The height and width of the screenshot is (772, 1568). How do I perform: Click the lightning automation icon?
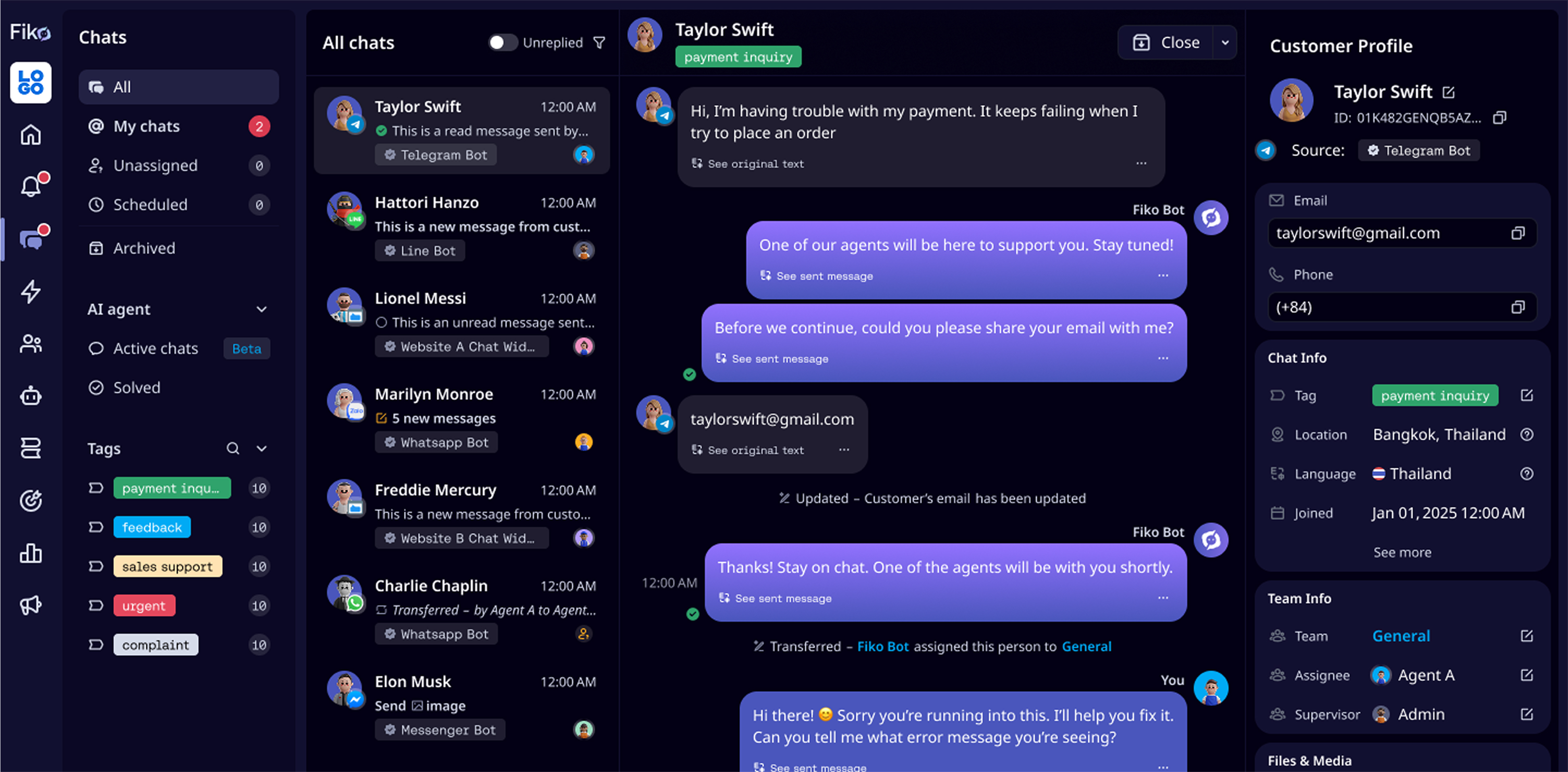tap(30, 292)
